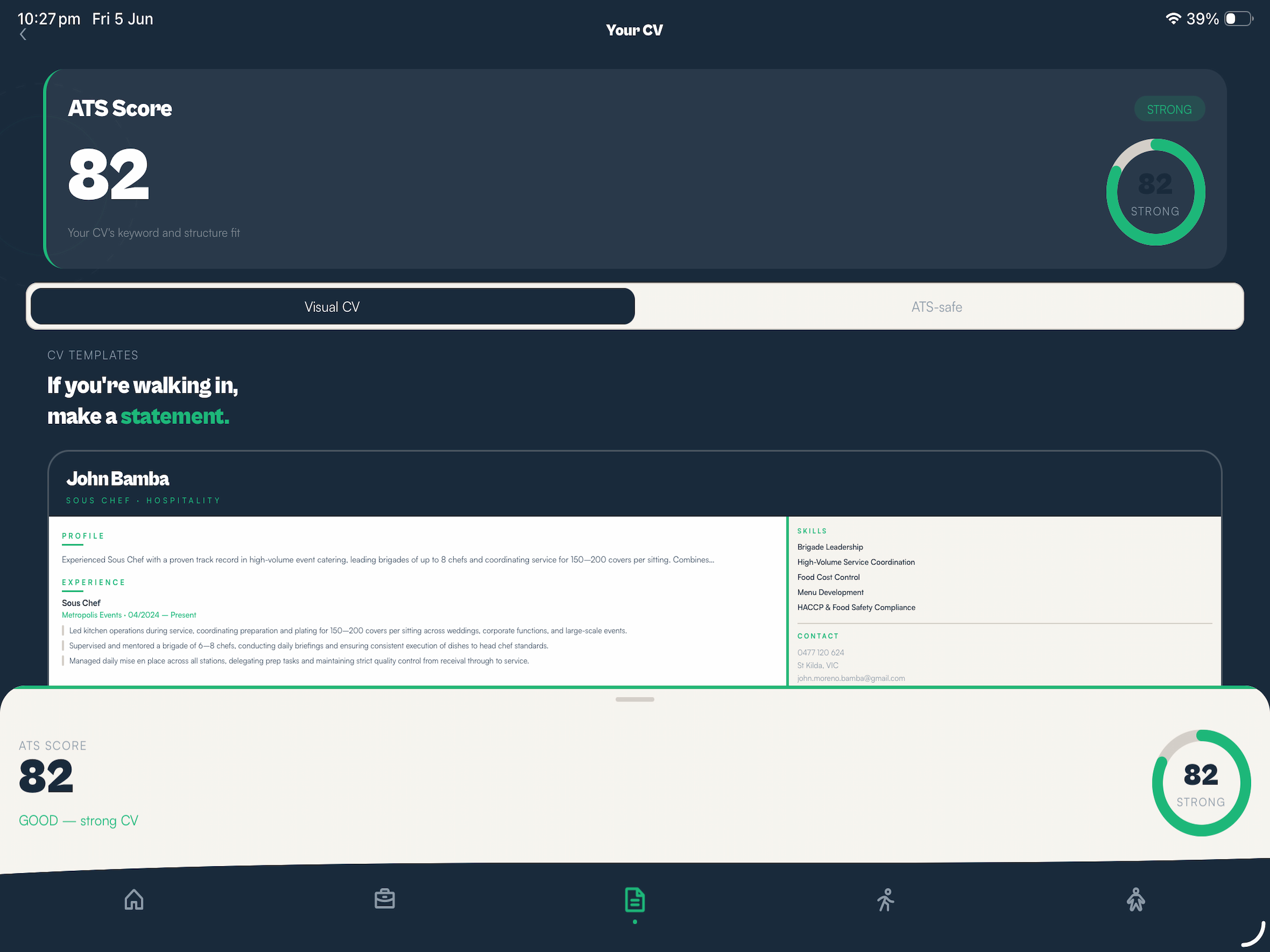Click the 'Food Cost Control' skill
Screen dimensions: 1270x952
click(828, 577)
